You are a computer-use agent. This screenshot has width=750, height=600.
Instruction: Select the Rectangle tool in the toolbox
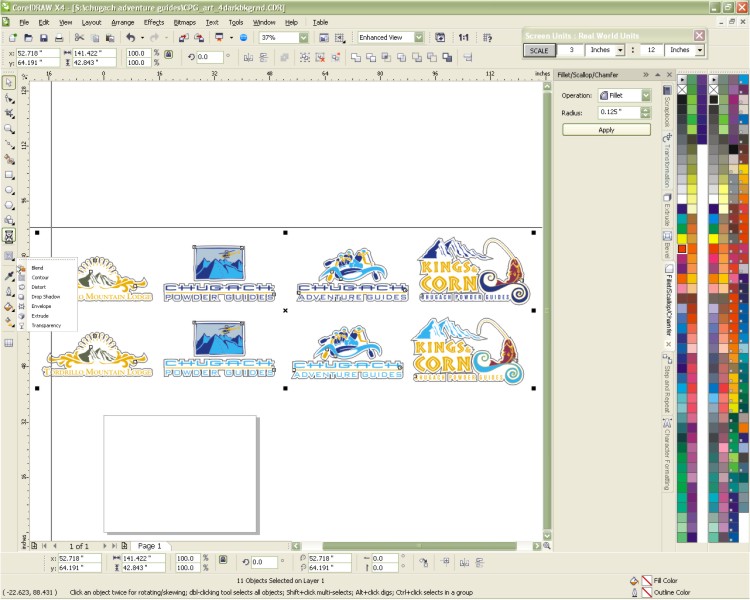9,175
